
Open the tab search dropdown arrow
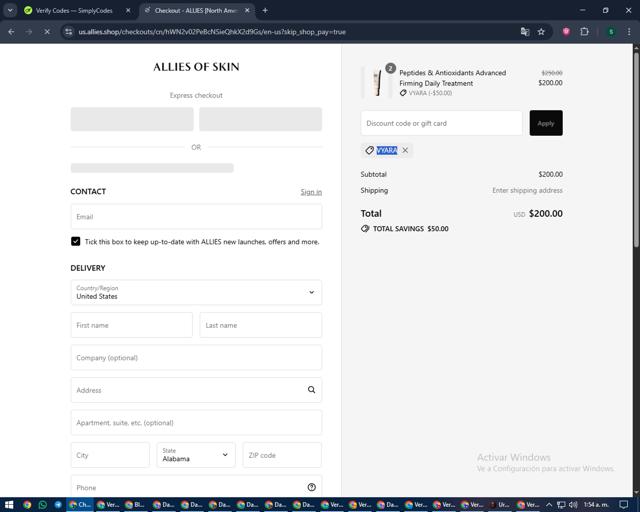coord(10,11)
